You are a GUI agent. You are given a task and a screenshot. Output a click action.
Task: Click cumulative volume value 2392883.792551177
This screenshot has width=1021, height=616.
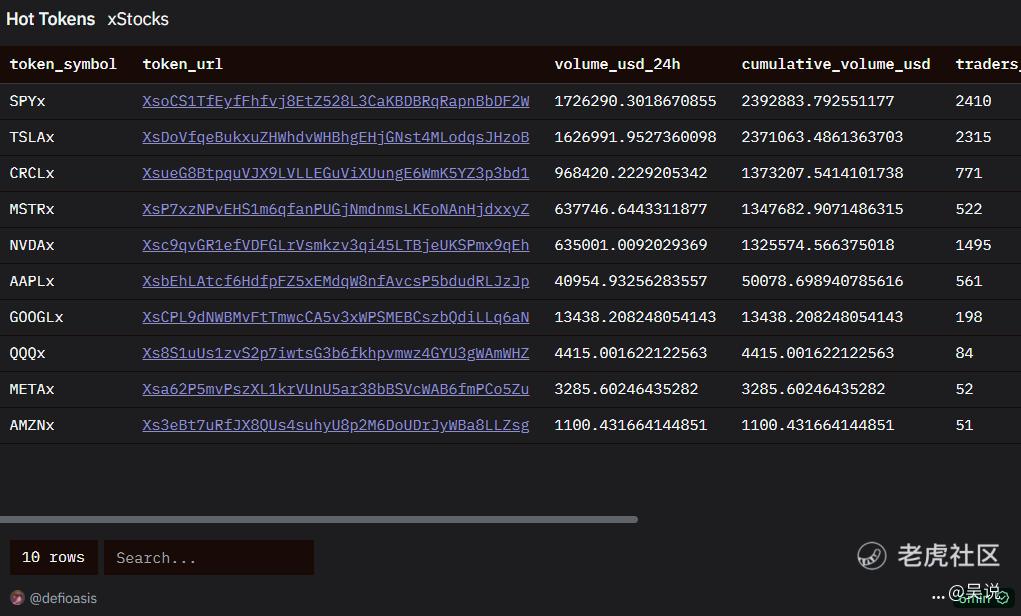pyautogui.click(x=818, y=101)
